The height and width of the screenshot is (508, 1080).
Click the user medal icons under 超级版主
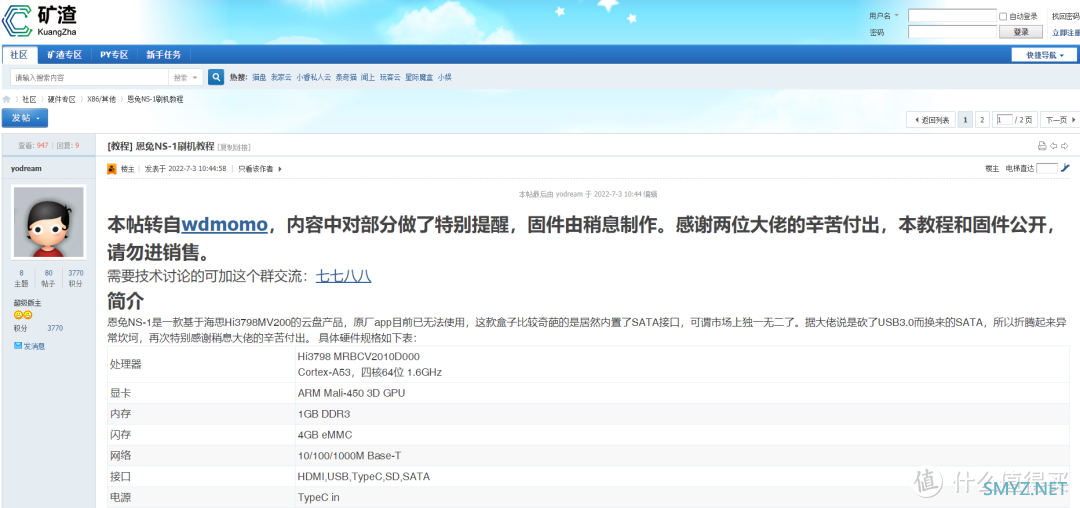[x=23, y=315]
